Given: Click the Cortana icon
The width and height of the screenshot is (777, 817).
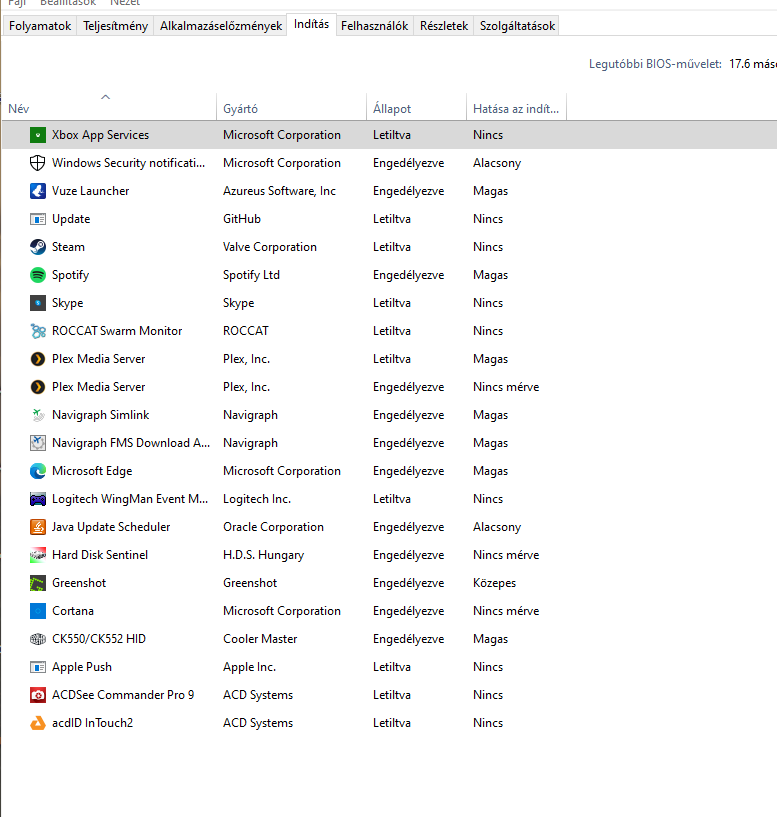Looking at the screenshot, I should tap(38, 611).
